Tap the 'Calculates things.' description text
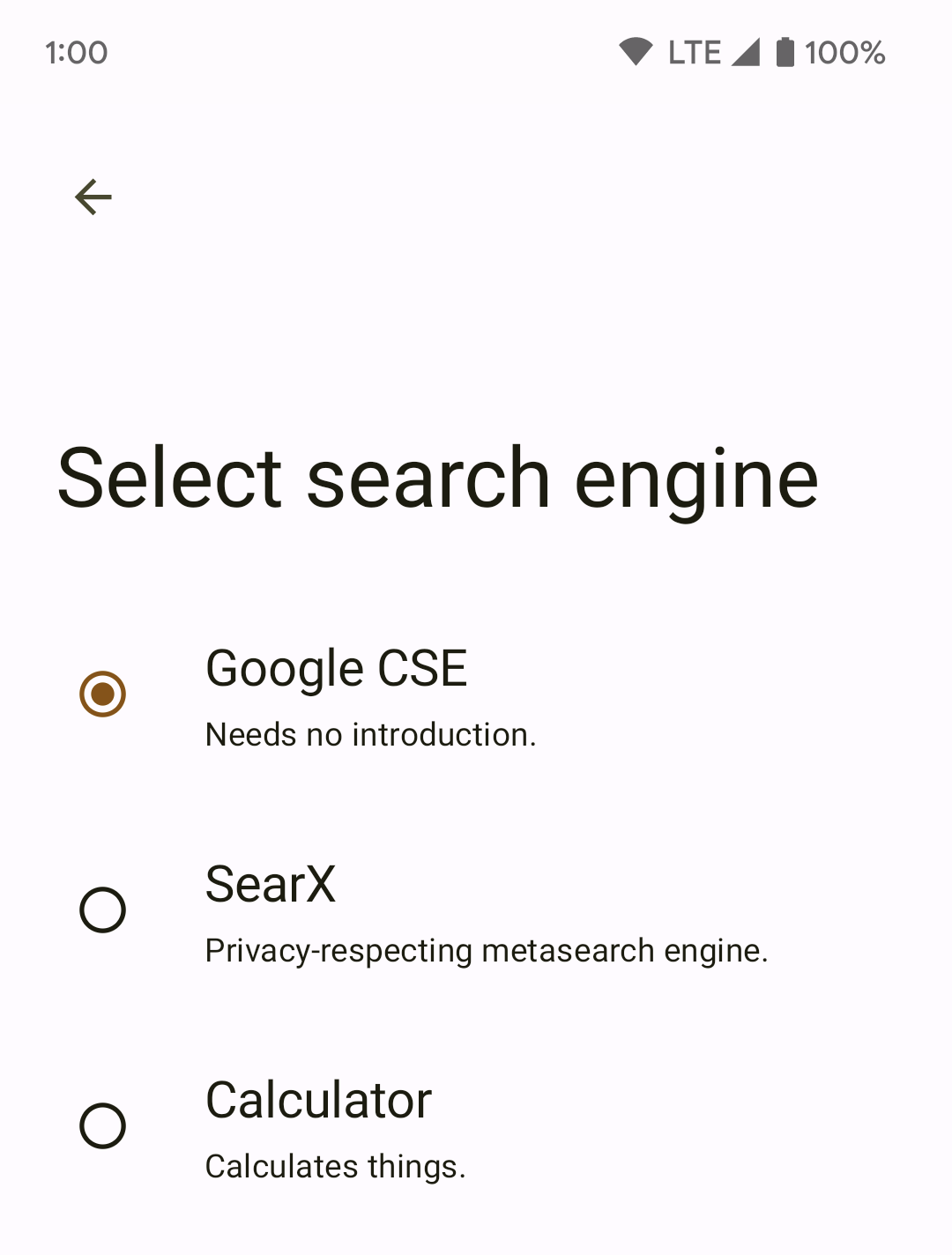This screenshot has width=952, height=1255. point(335,1166)
